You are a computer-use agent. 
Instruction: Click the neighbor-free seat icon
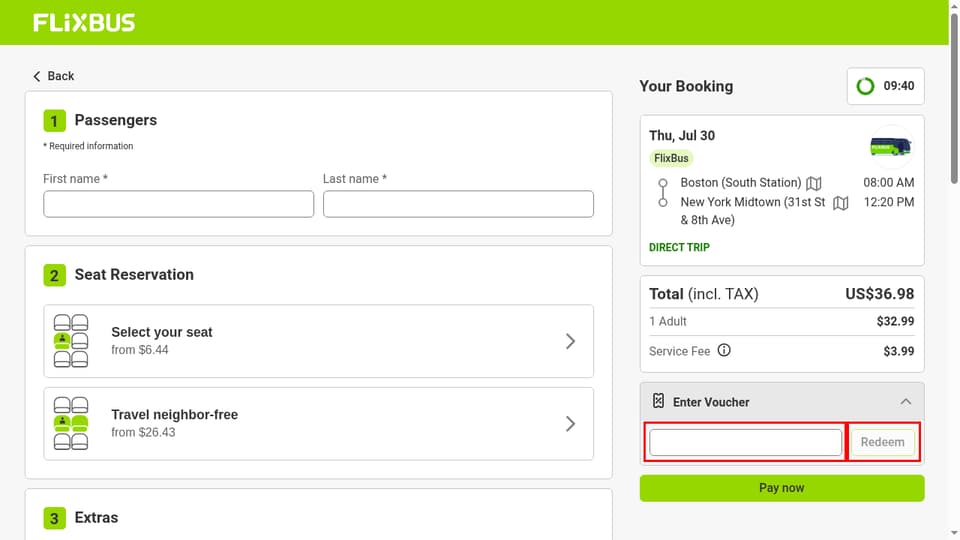click(71, 424)
